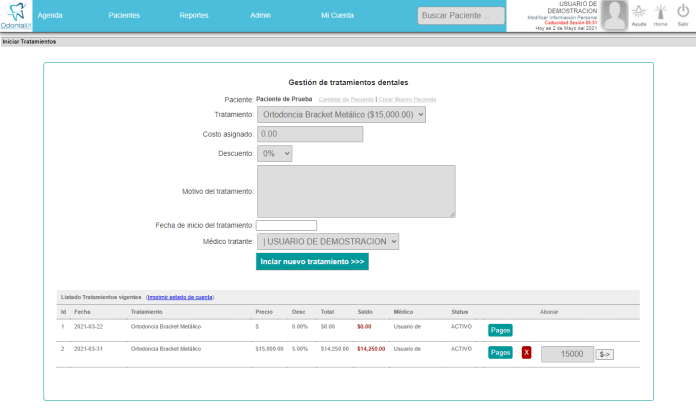Click the Salir power icon
The image size is (696, 417).
[x=682, y=12]
